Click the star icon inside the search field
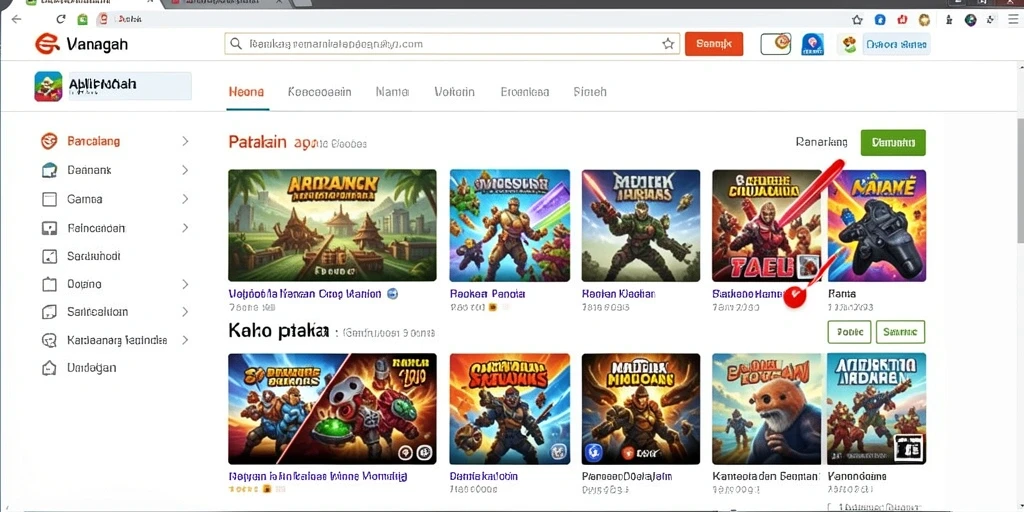The image size is (1024, 512). [668, 44]
